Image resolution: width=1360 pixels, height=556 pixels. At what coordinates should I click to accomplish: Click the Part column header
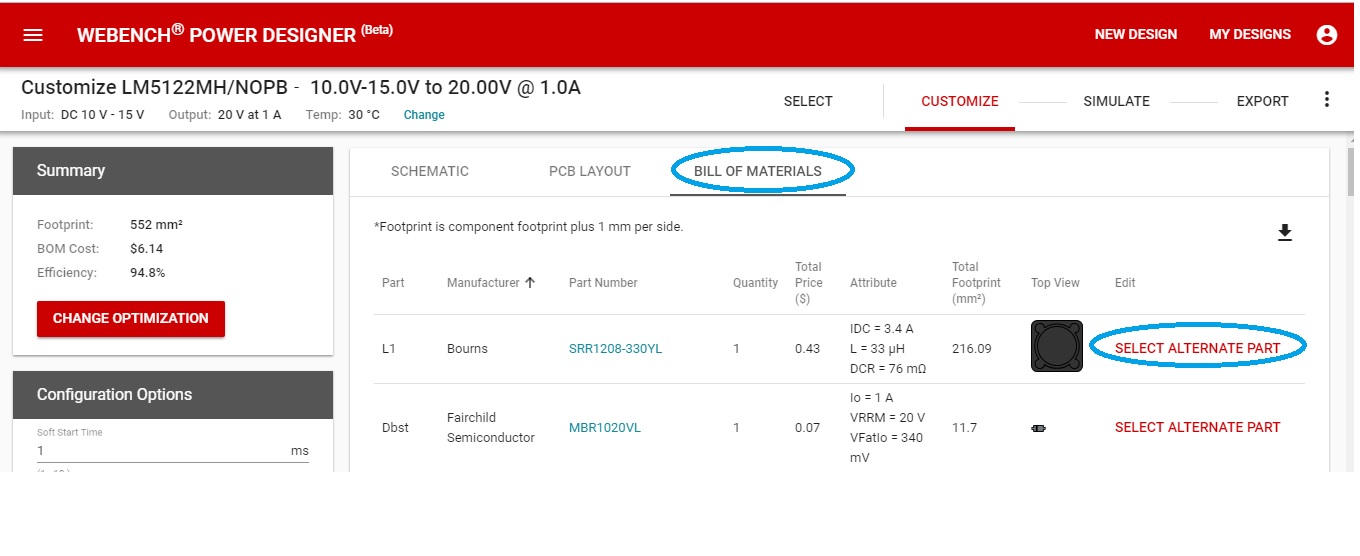(x=393, y=283)
